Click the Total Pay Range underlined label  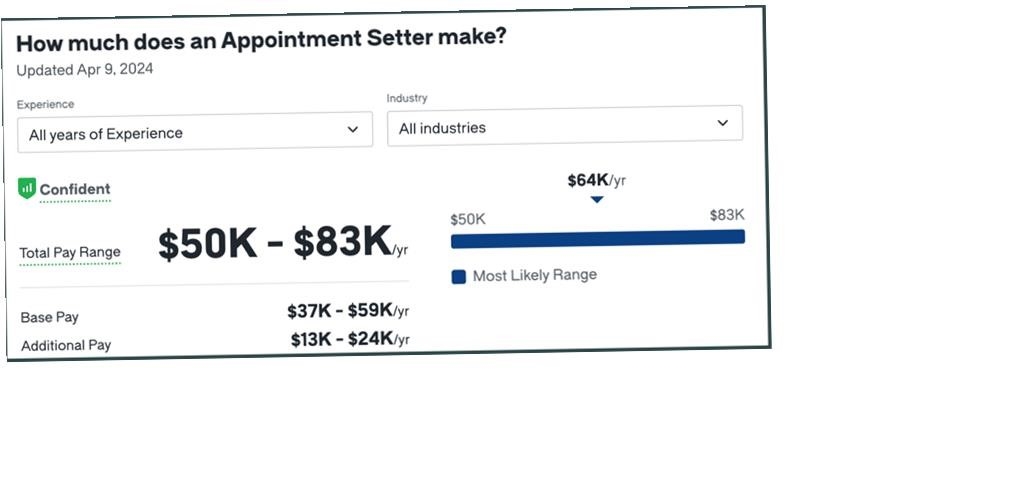(x=70, y=253)
